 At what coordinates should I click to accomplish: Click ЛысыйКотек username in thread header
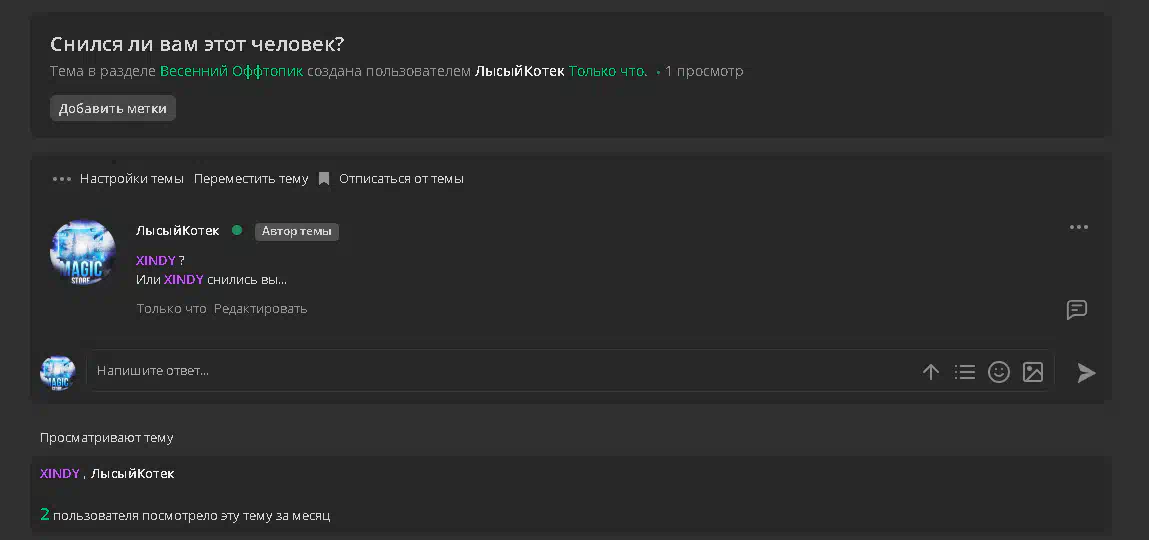(x=520, y=71)
